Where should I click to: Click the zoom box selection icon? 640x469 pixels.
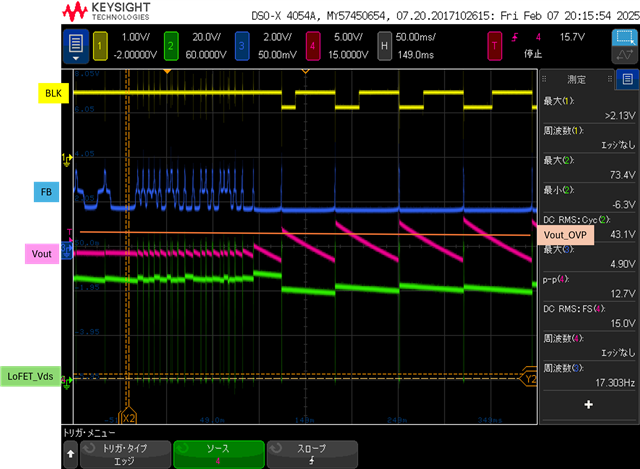click(x=624, y=37)
